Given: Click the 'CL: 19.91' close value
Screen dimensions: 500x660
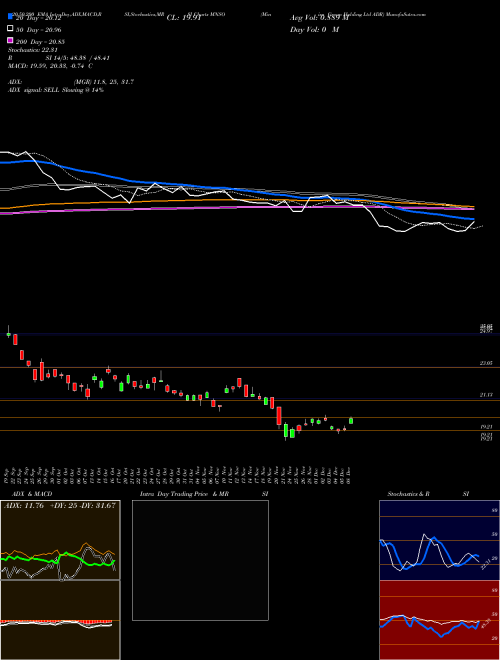Looking at the screenshot, I should pos(183,17).
